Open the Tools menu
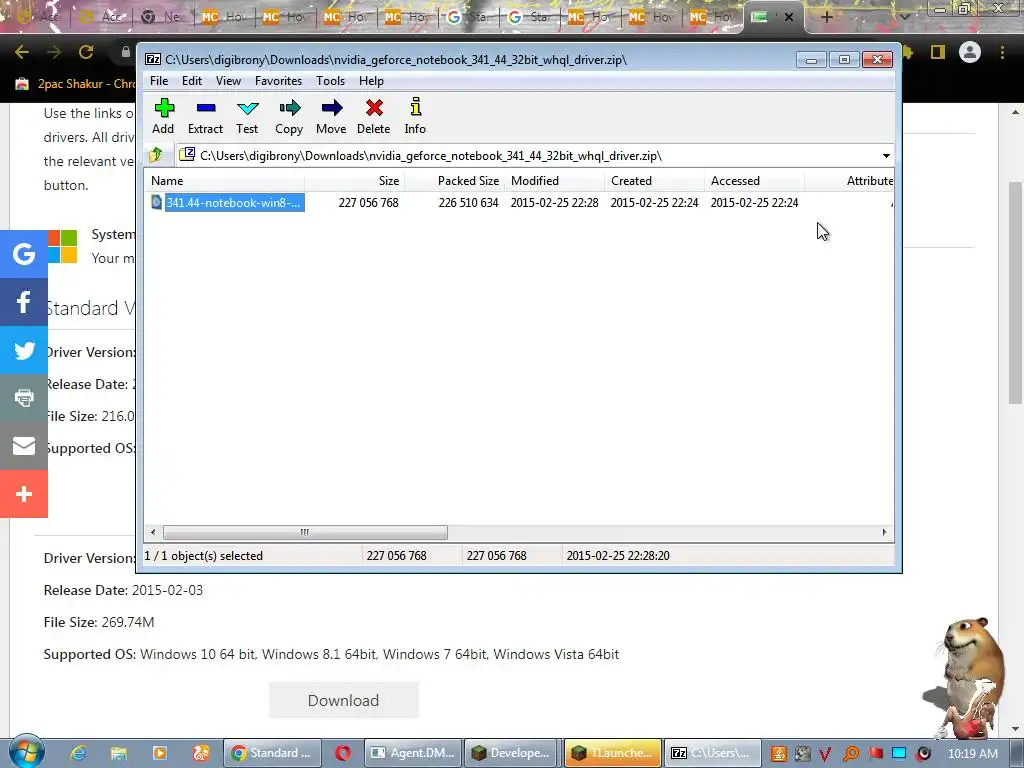 tap(330, 81)
